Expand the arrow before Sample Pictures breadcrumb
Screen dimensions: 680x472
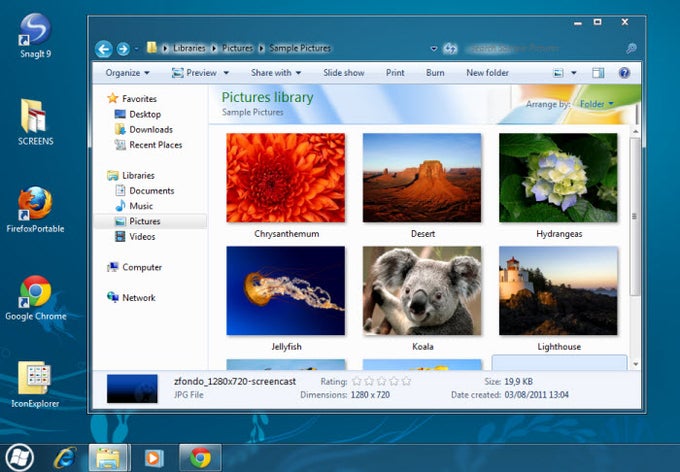point(262,49)
